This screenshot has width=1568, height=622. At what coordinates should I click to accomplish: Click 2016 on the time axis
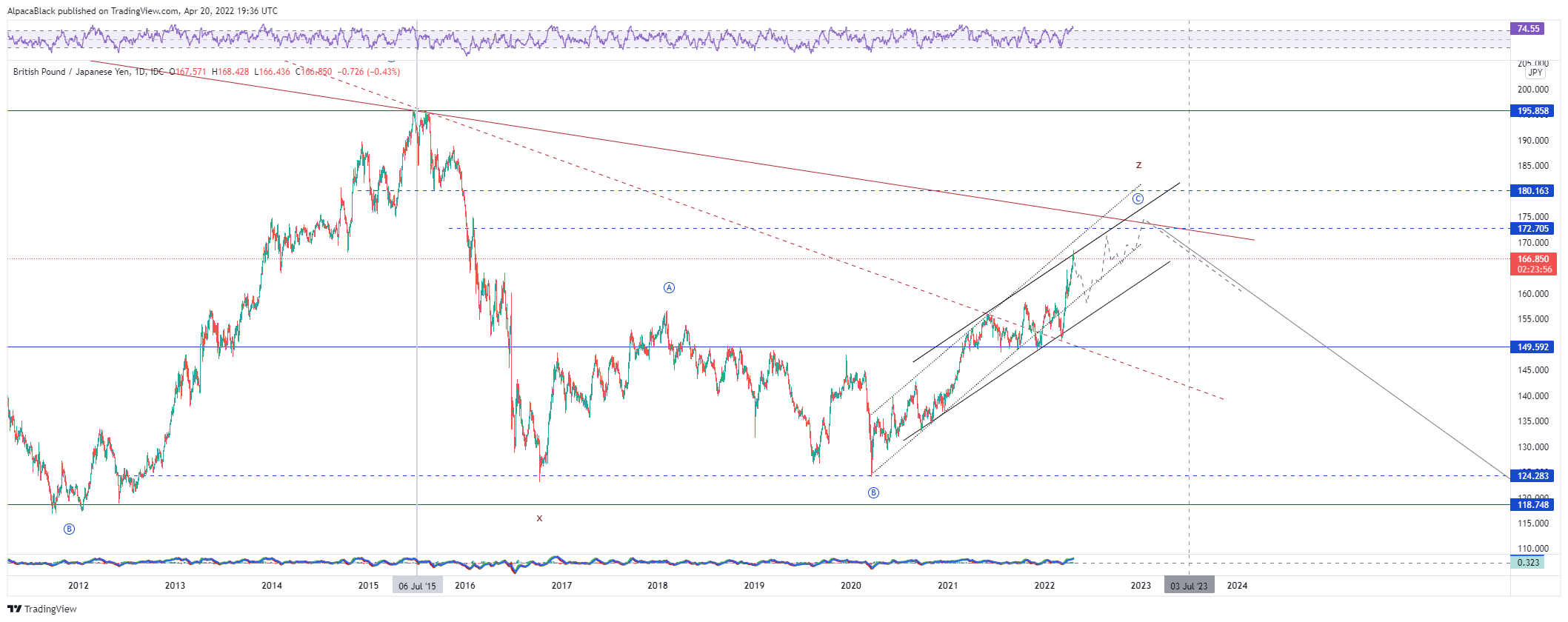465,586
